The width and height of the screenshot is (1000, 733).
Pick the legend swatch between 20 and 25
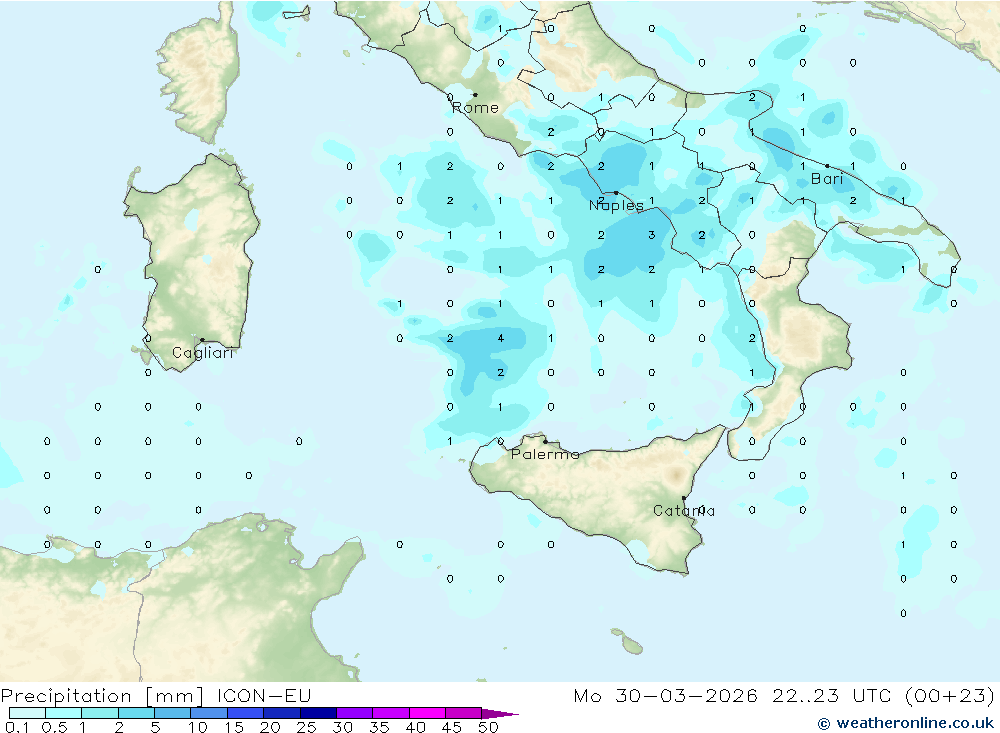[x=281, y=713]
